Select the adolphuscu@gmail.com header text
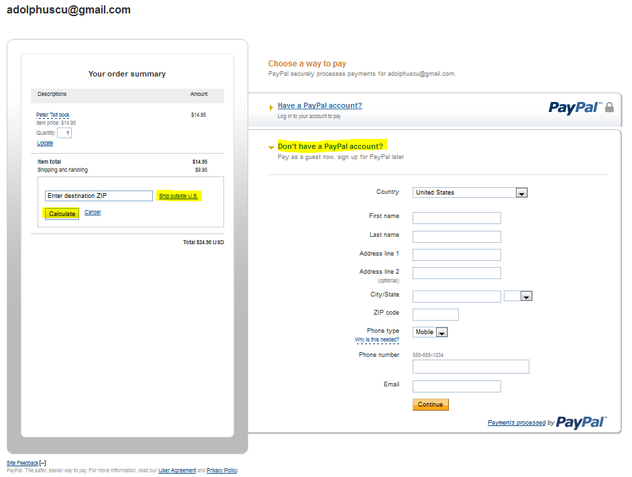The width and height of the screenshot is (632, 477). 69,10
